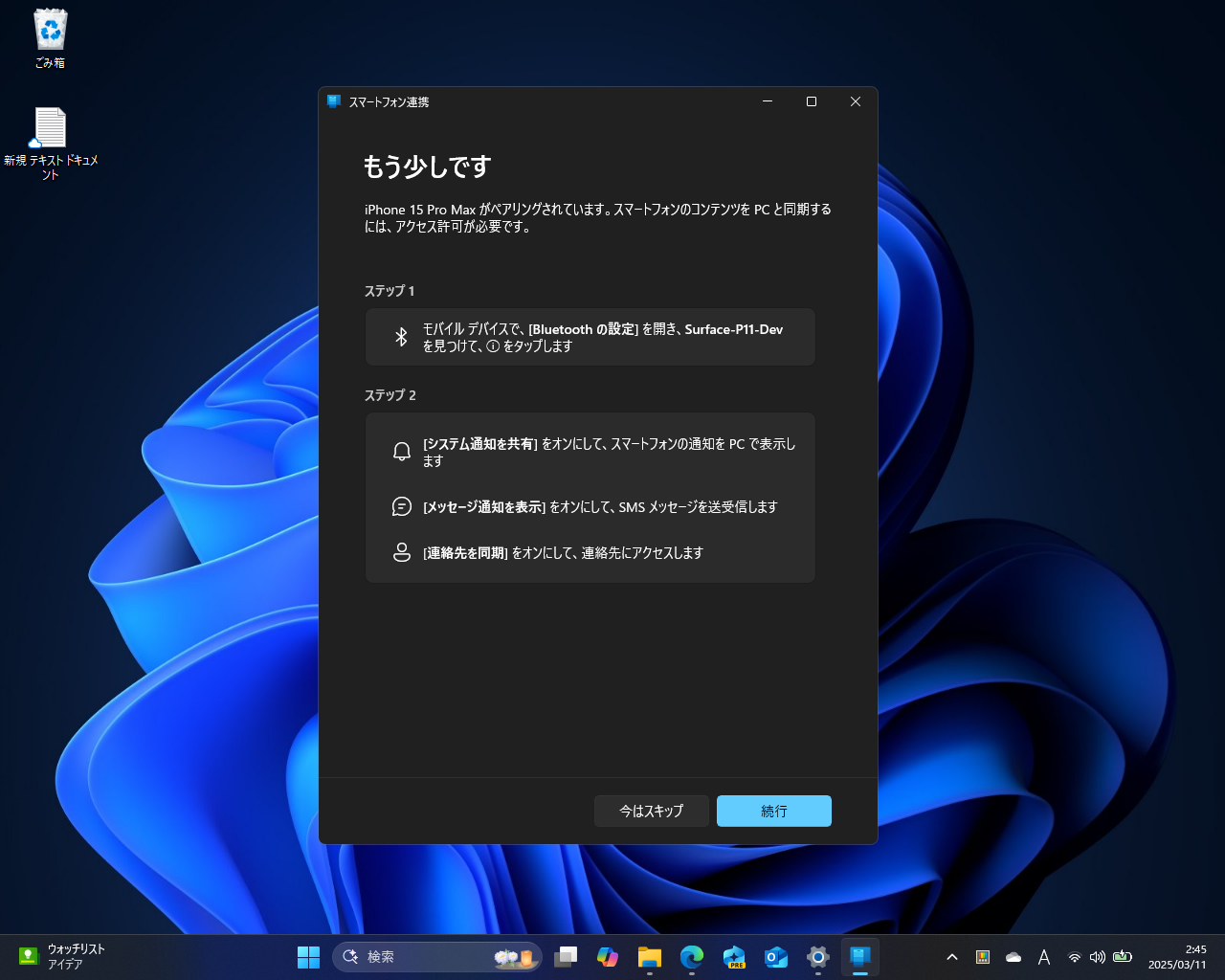Open Microsoft Edge from the taskbar

[691, 957]
